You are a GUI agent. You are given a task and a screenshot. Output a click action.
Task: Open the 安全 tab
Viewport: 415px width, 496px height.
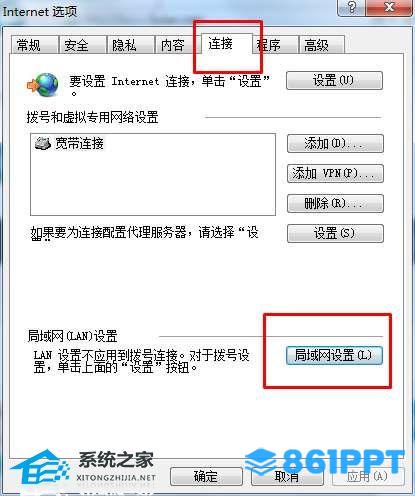click(82, 45)
